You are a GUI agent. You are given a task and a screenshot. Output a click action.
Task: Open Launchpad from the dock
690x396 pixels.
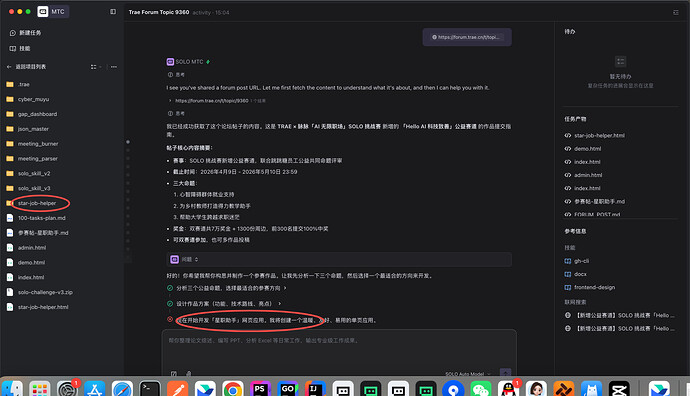click(40, 389)
